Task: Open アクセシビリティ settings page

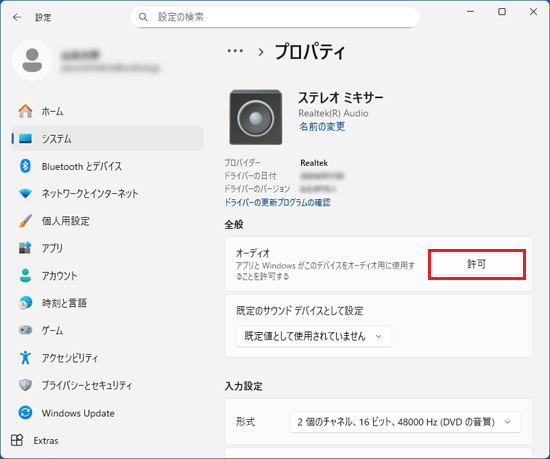Action: click(108, 357)
